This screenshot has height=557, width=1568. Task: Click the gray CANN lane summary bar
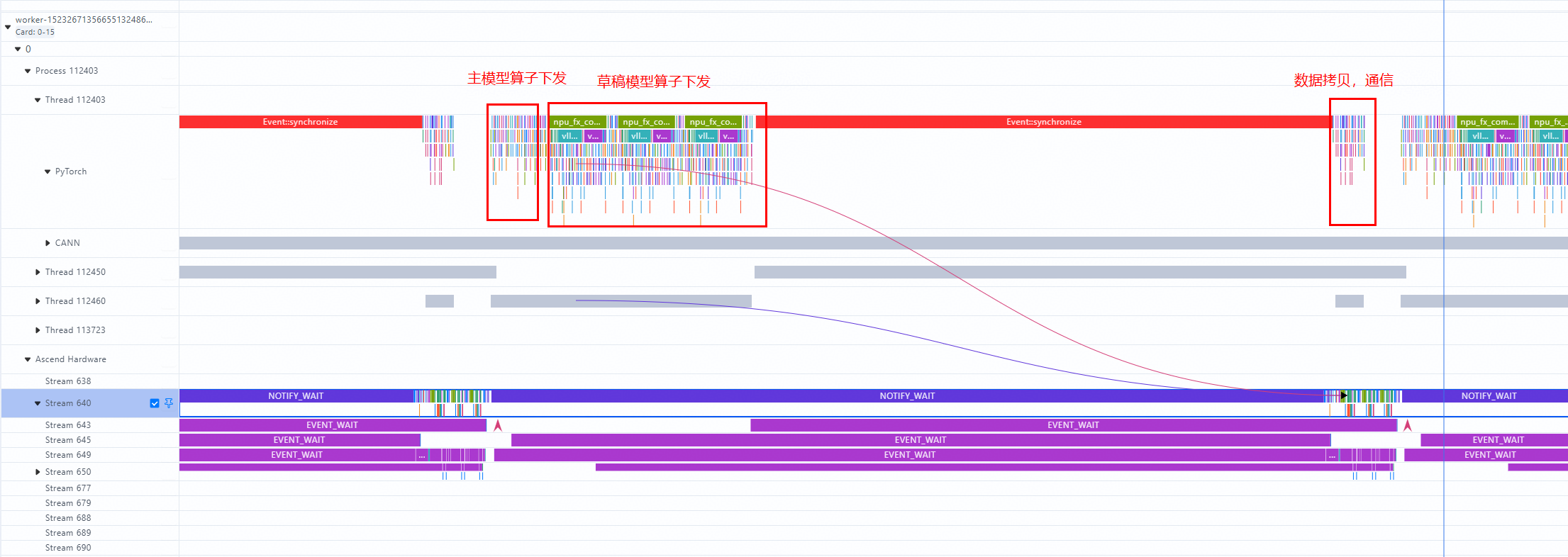point(874,243)
